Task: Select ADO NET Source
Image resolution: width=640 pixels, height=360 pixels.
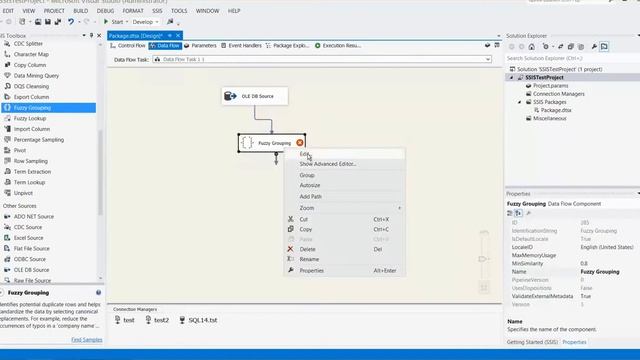Action: (x=33, y=216)
